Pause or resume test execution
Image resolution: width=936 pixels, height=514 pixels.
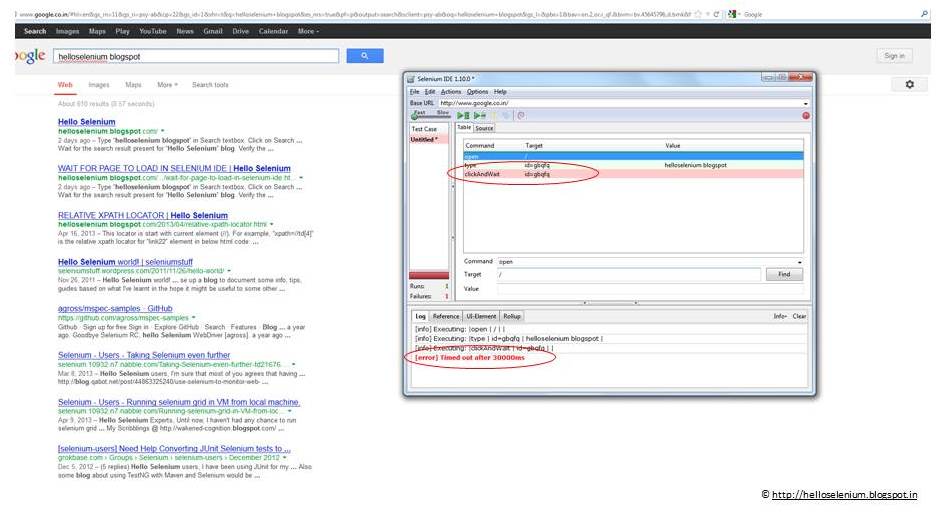tap(494, 116)
